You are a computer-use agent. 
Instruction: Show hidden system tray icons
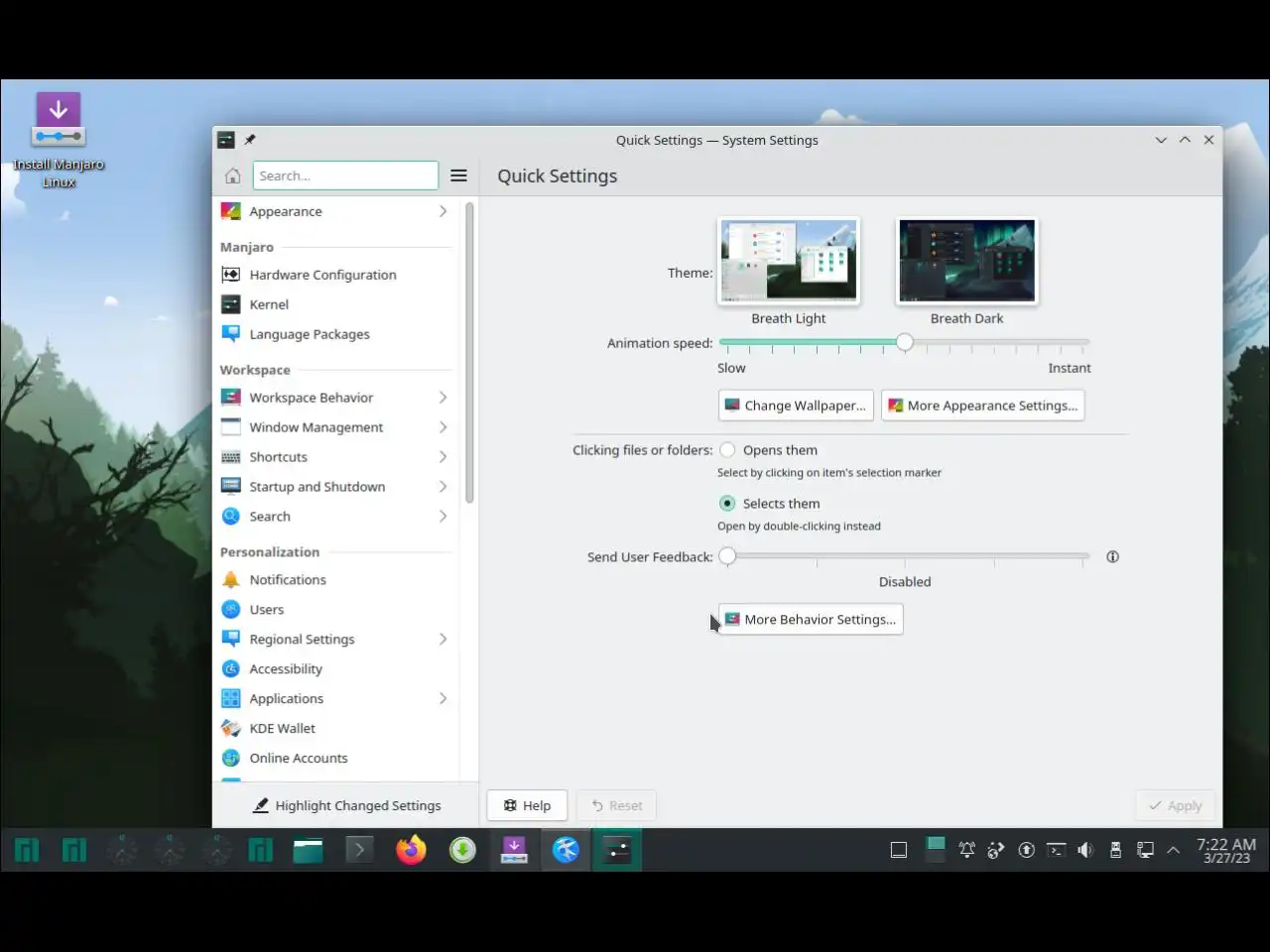tap(1174, 850)
